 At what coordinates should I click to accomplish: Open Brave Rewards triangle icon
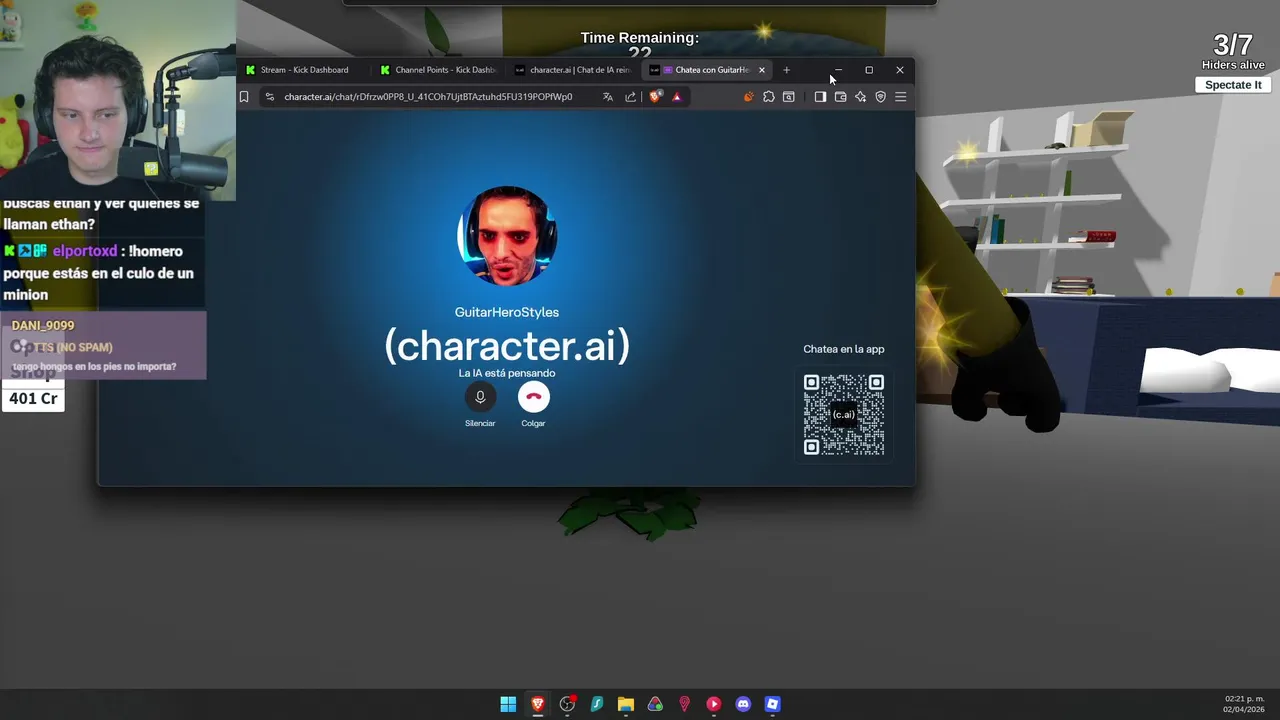click(x=677, y=97)
